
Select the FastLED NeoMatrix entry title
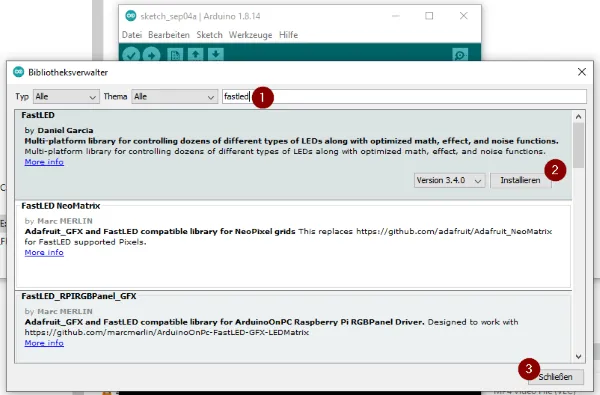coord(60,206)
